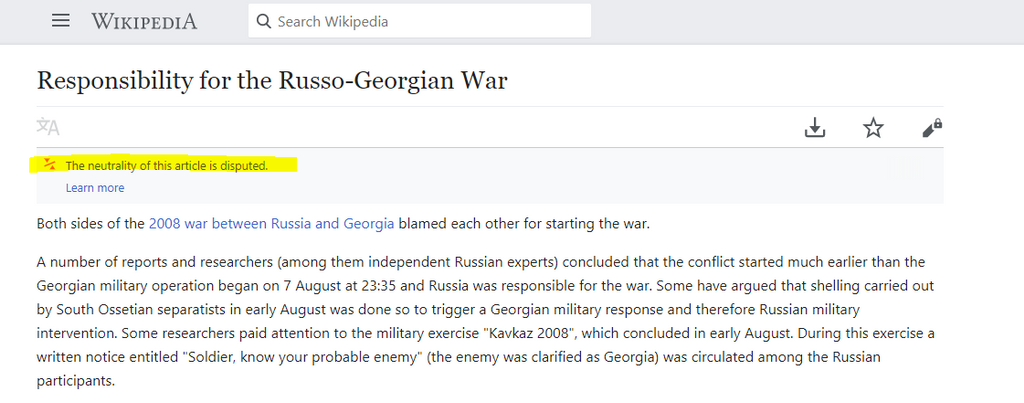The height and width of the screenshot is (403, 1024).
Task: Follow the 2008 war between Russia and Georgia link
Action: tap(272, 224)
